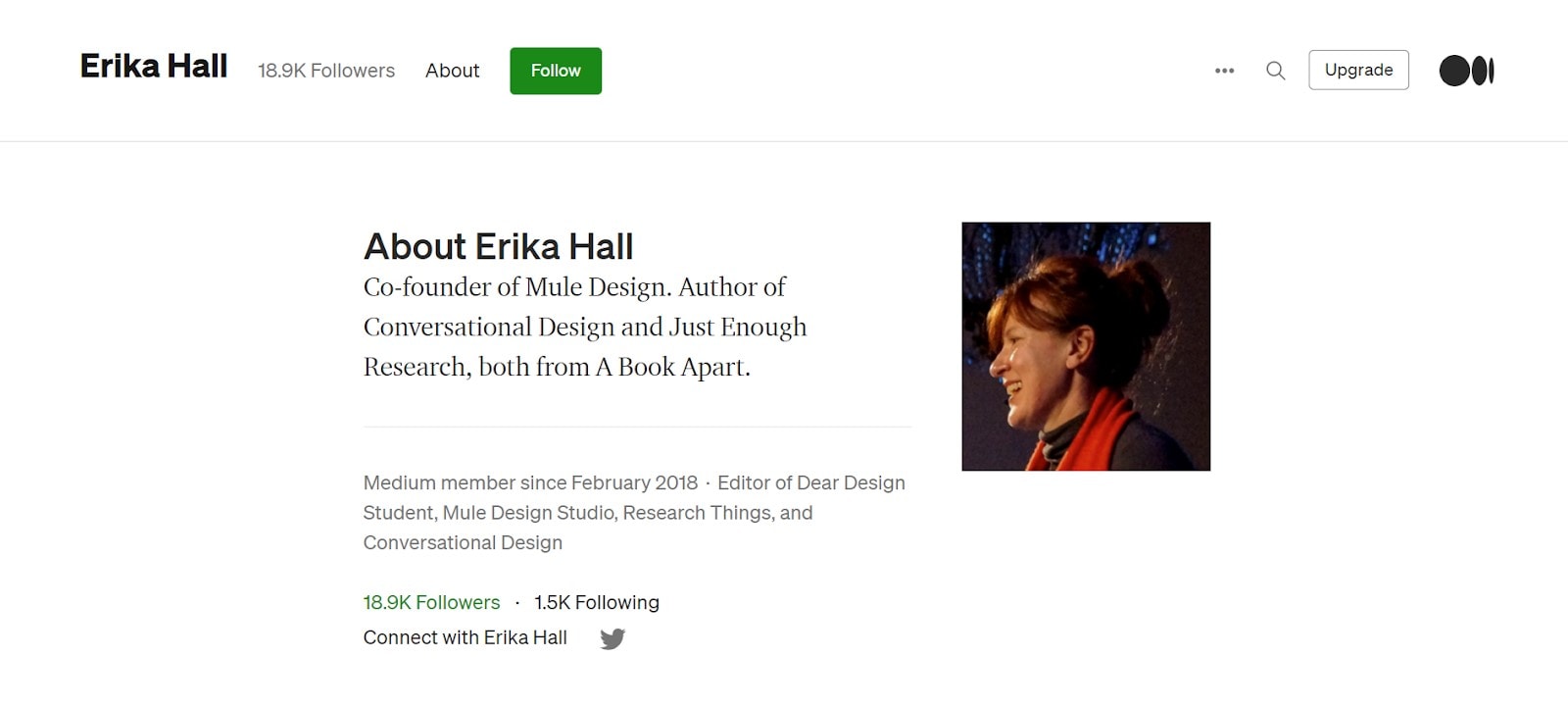
Task: Click Erika Hall's profile photo
Action: click(1086, 346)
